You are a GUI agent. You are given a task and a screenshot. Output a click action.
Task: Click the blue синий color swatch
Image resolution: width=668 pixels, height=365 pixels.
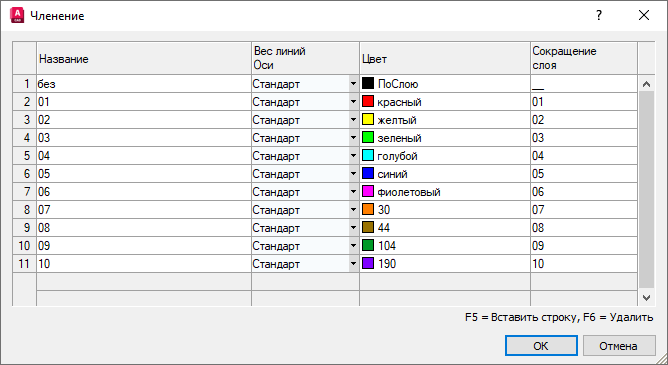coord(368,173)
